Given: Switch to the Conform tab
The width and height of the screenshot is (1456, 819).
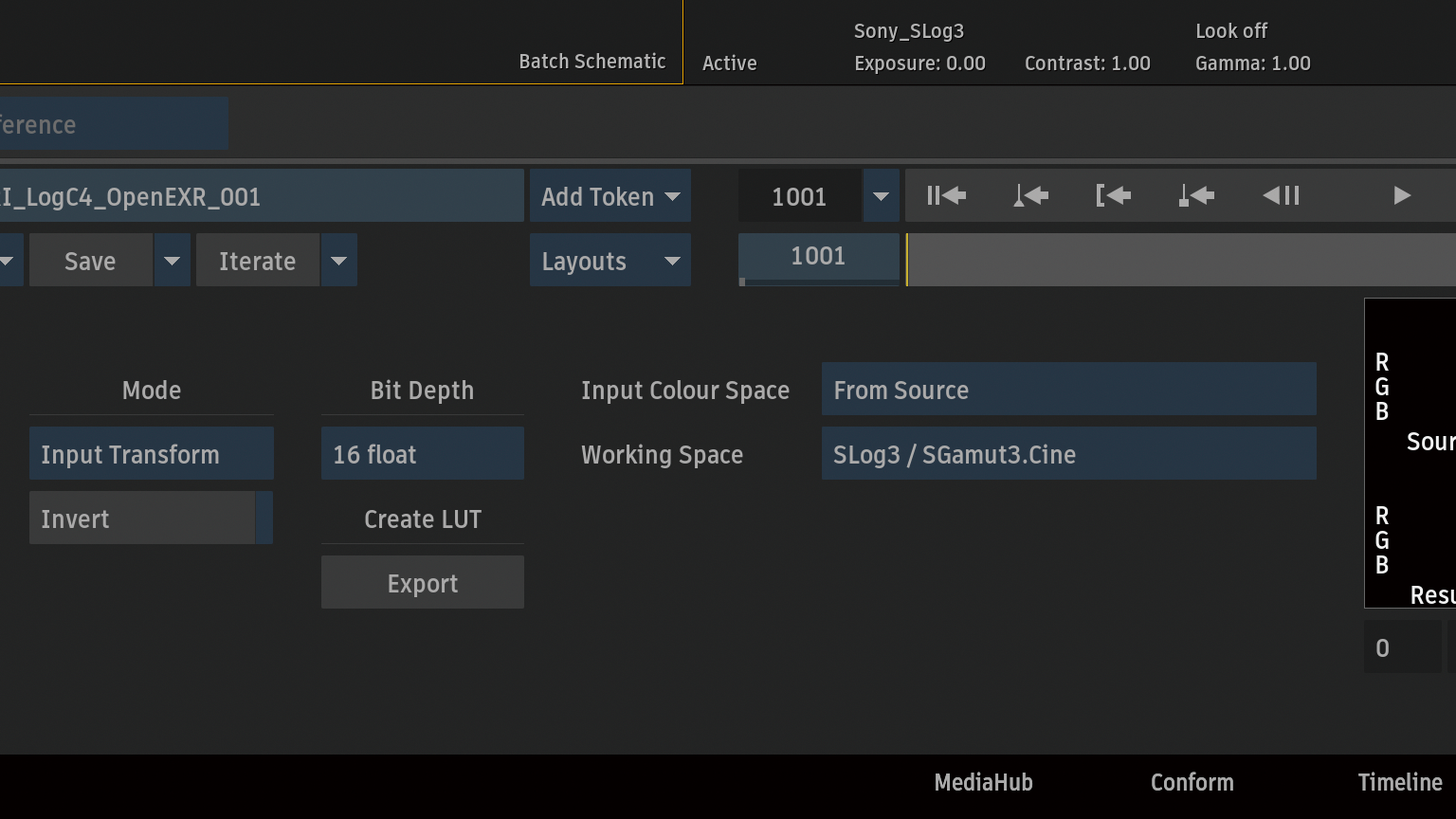Looking at the screenshot, I should 1192,782.
